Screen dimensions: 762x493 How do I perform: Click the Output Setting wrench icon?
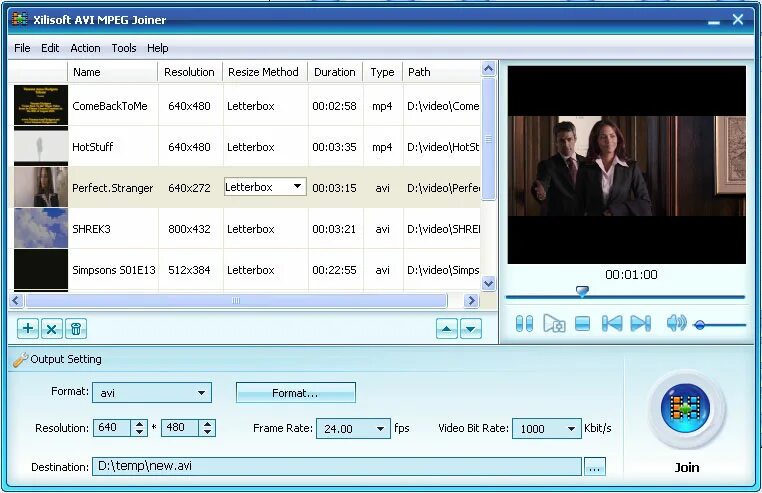pos(20,360)
